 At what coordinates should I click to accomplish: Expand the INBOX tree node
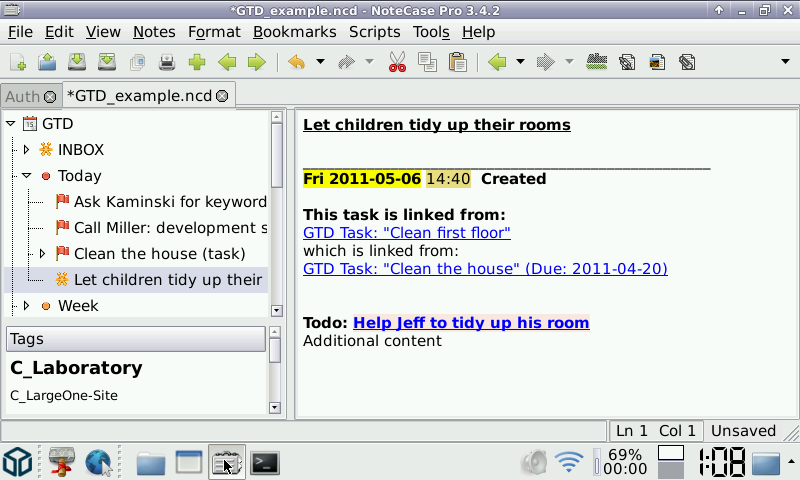pos(27,150)
